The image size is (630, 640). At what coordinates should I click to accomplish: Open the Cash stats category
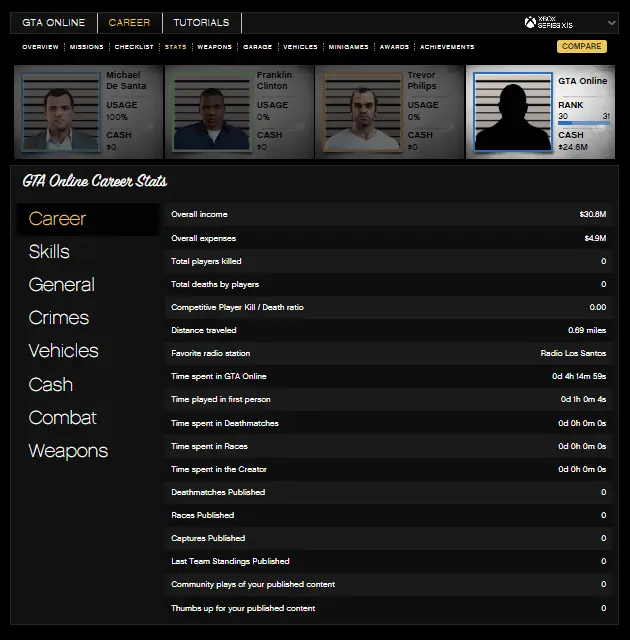pos(51,384)
